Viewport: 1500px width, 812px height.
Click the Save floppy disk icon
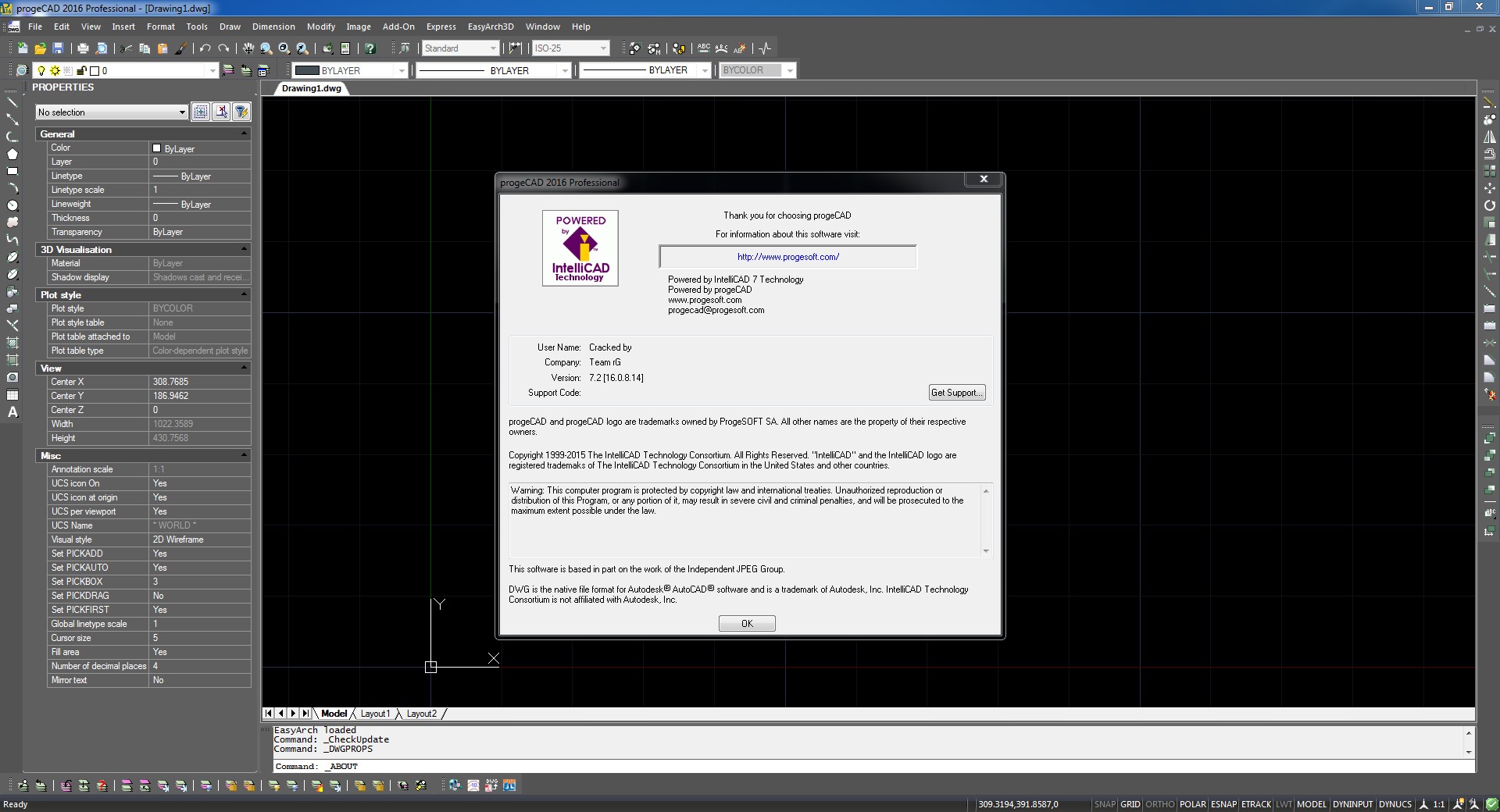pyautogui.click(x=58, y=48)
